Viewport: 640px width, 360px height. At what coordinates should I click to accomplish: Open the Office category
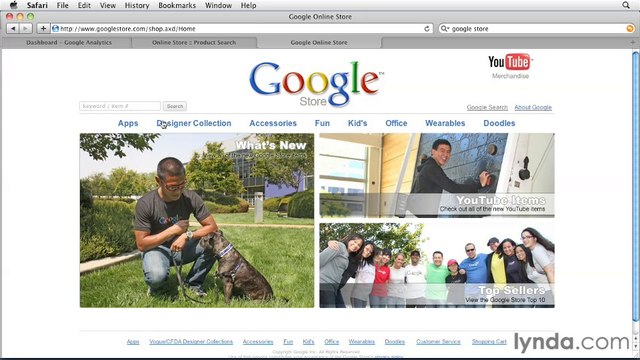396,123
